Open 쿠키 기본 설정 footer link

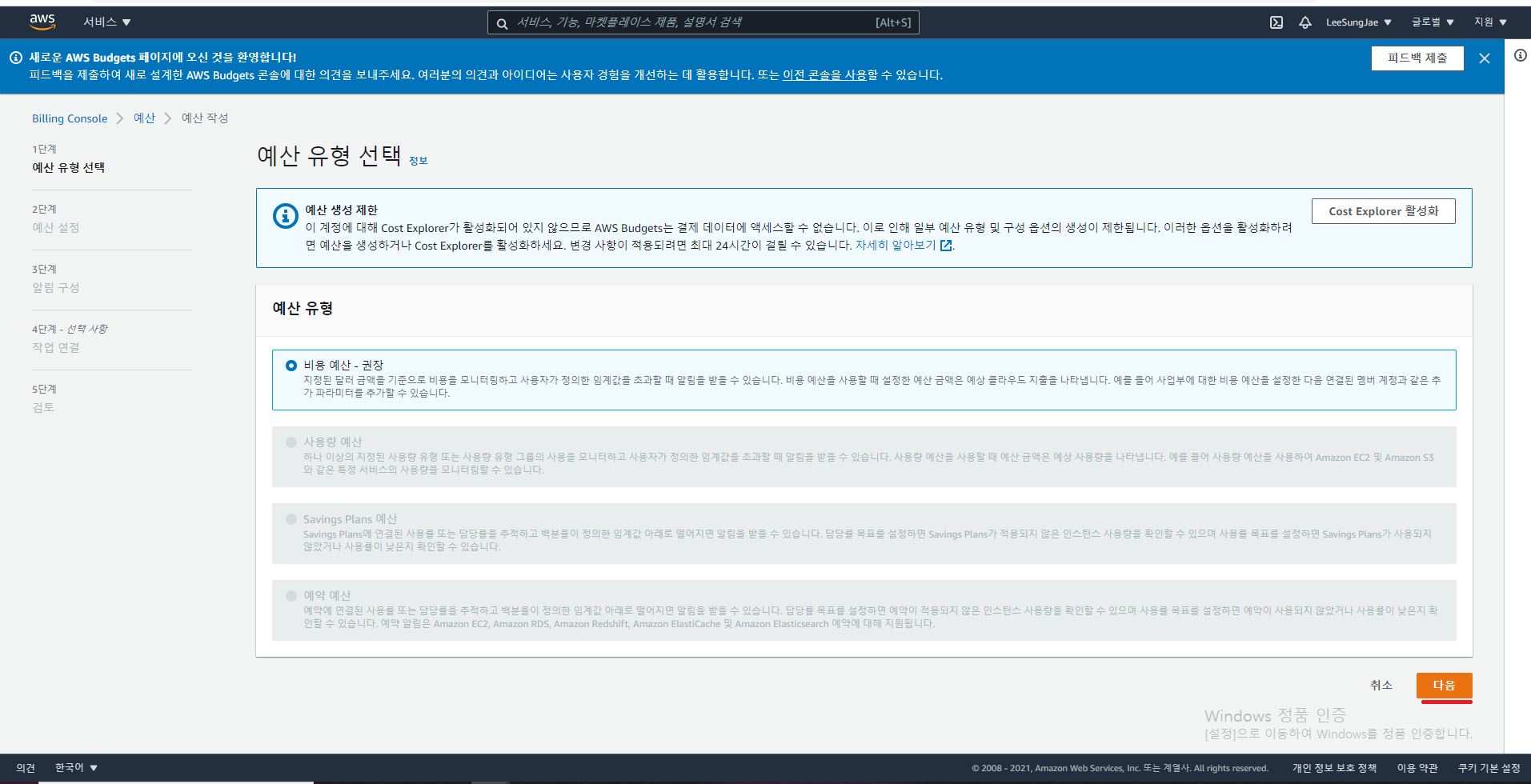(1489, 768)
